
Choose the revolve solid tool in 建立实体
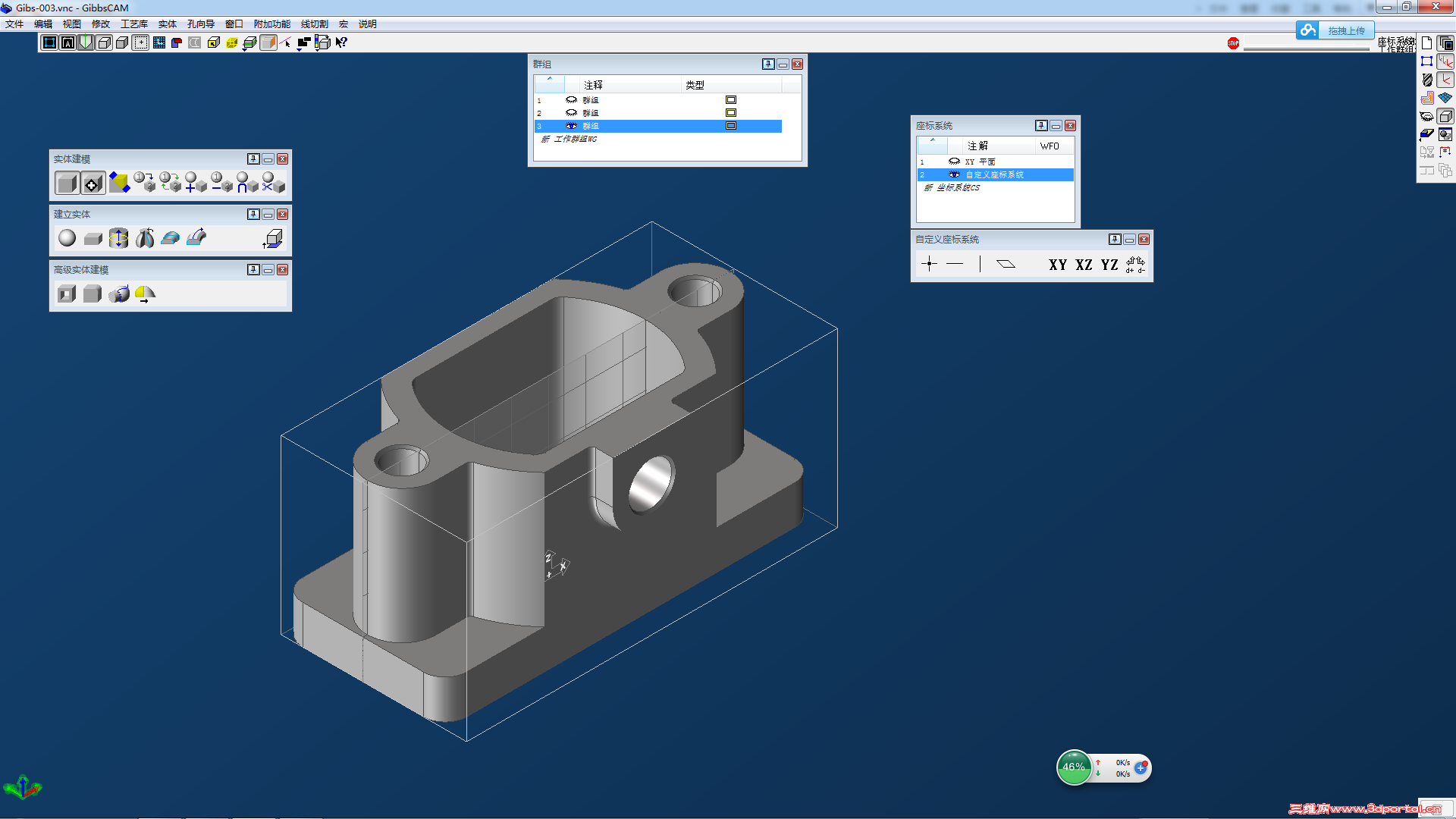pos(145,238)
